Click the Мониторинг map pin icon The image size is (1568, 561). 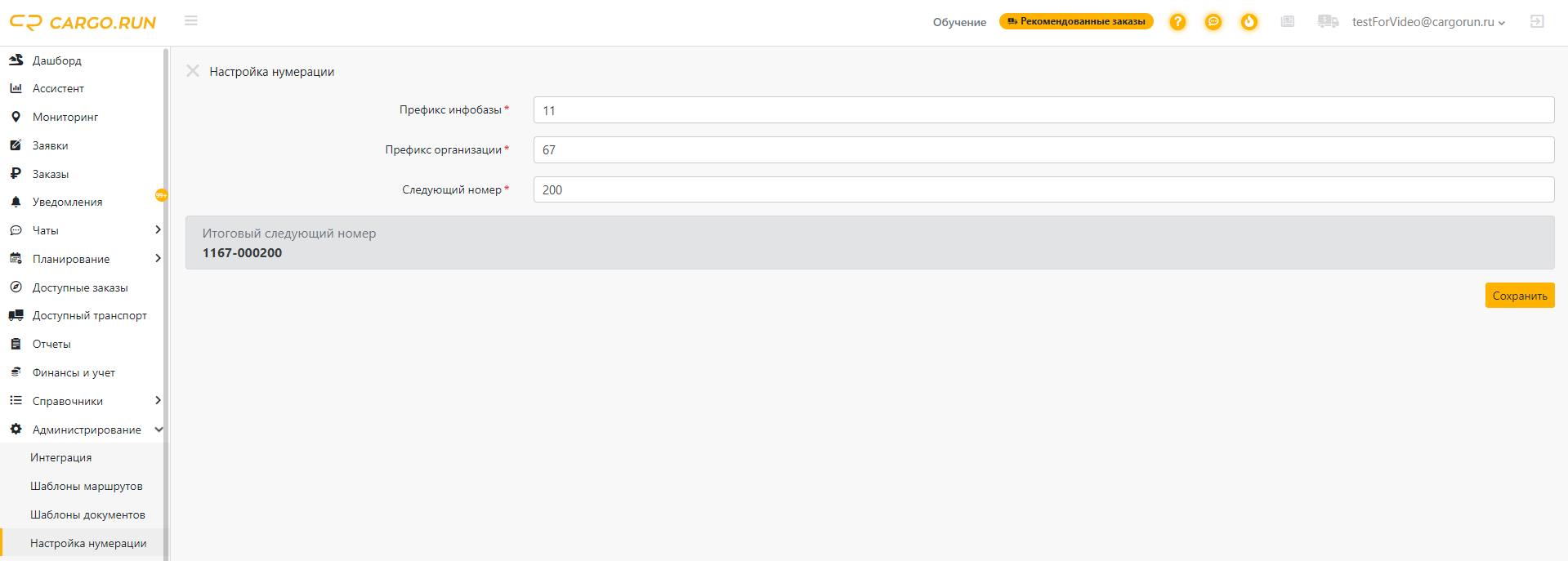click(16, 117)
